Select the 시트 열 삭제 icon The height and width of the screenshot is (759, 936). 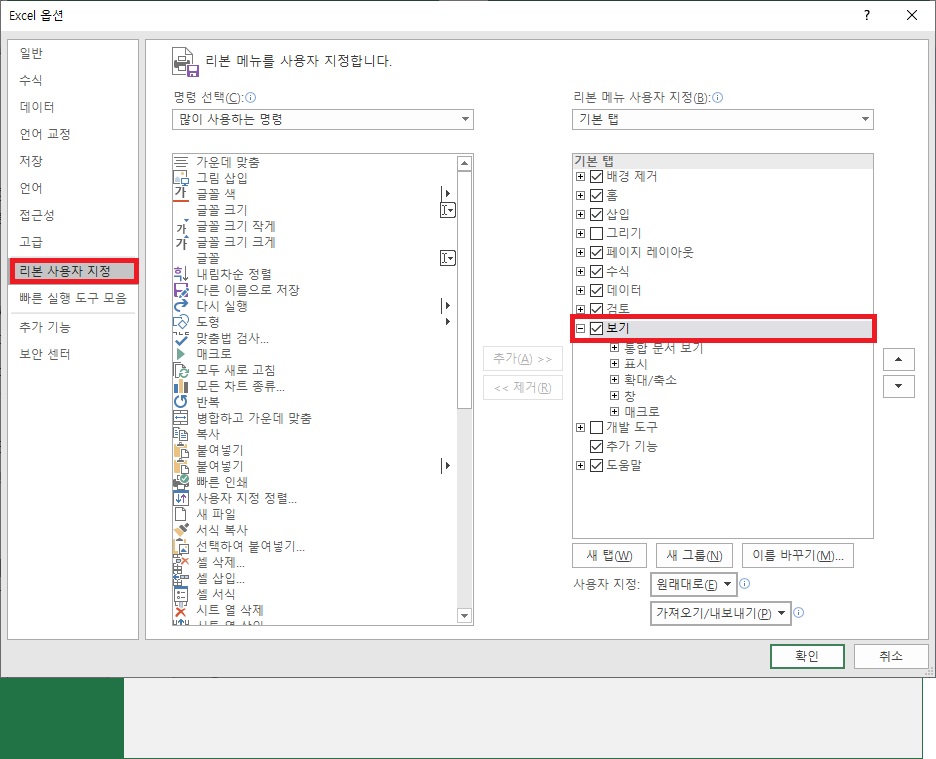pos(180,610)
